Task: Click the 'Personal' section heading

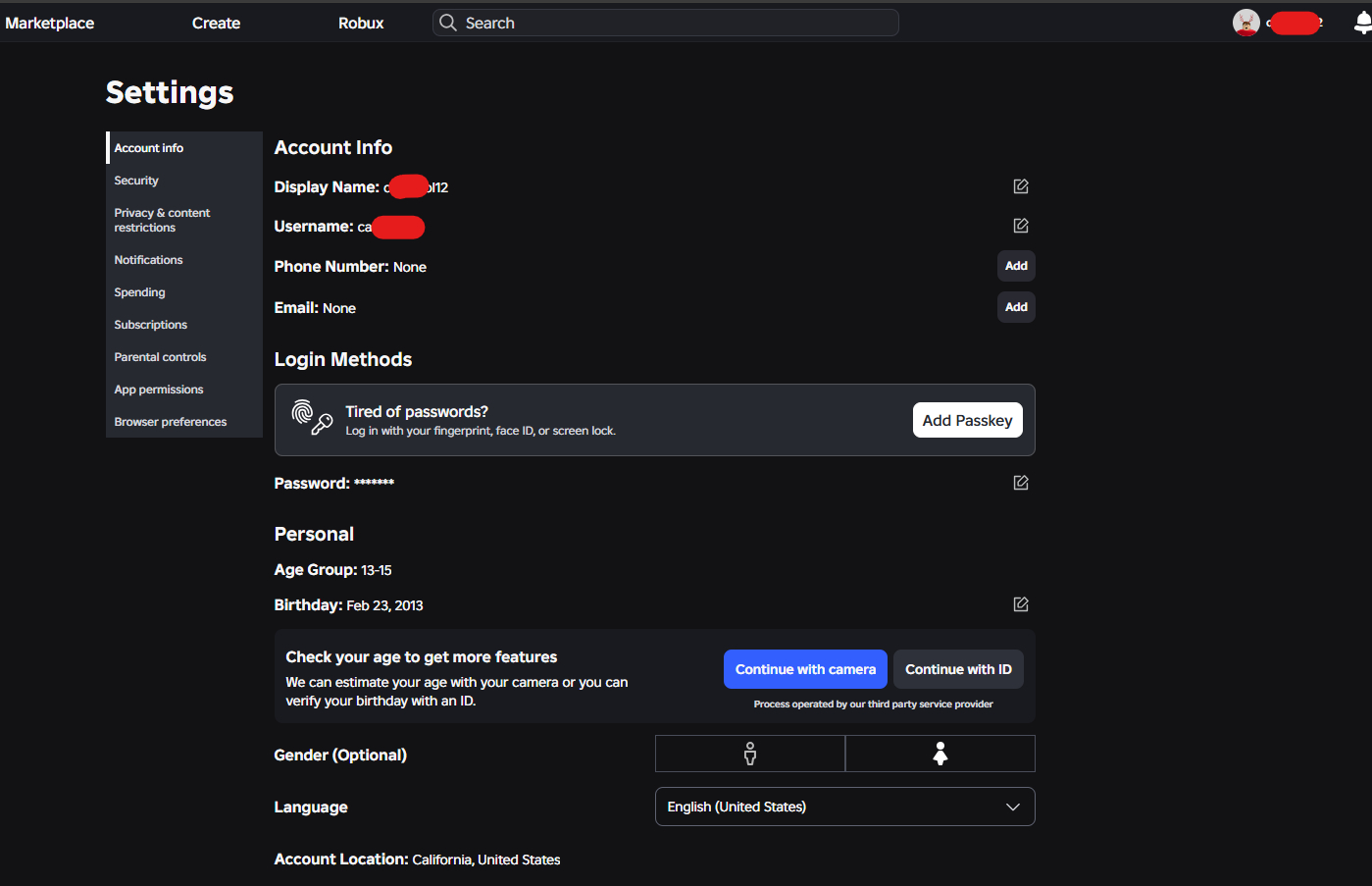Action: 314,534
